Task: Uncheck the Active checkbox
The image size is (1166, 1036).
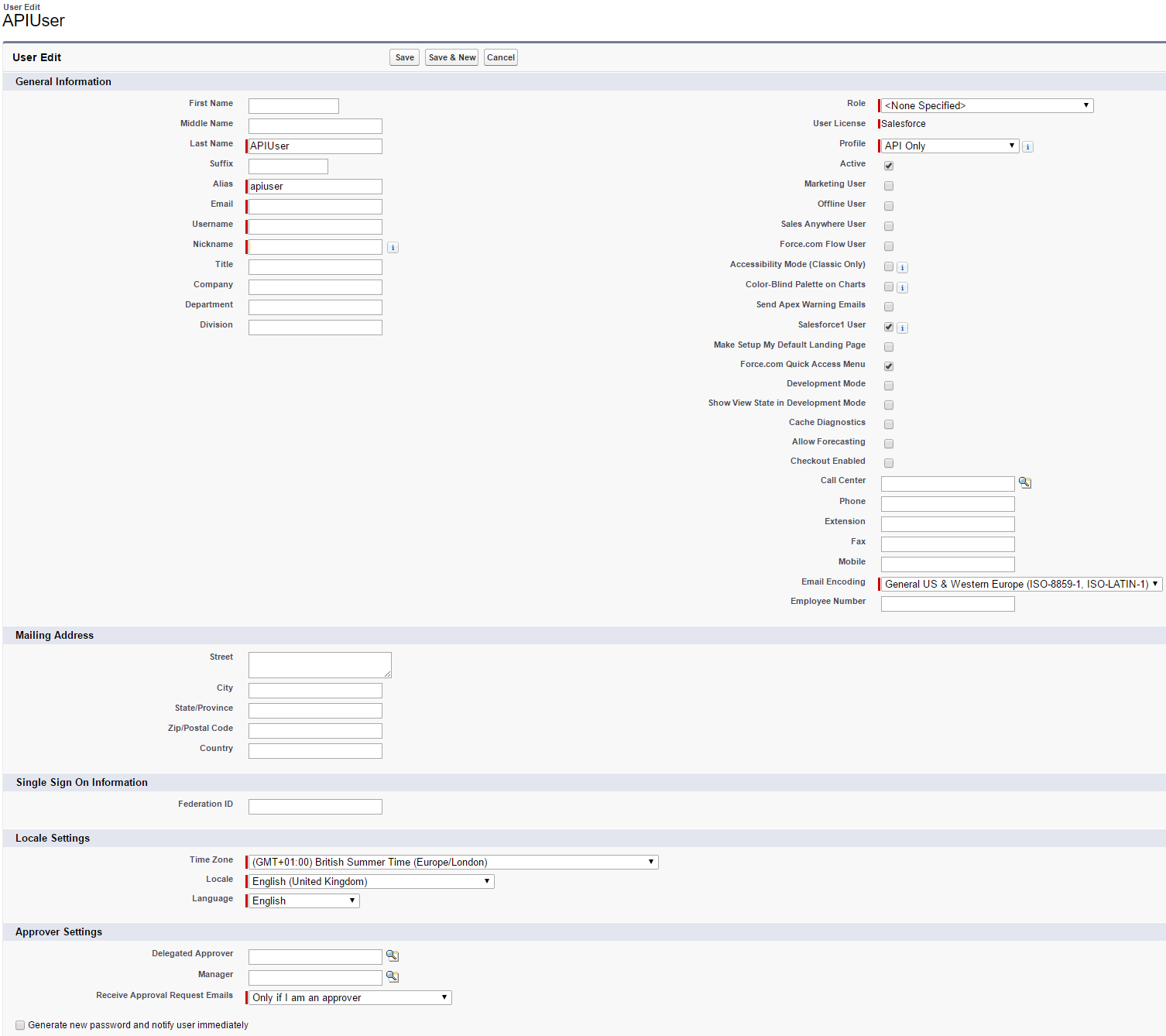Action: coord(889,166)
